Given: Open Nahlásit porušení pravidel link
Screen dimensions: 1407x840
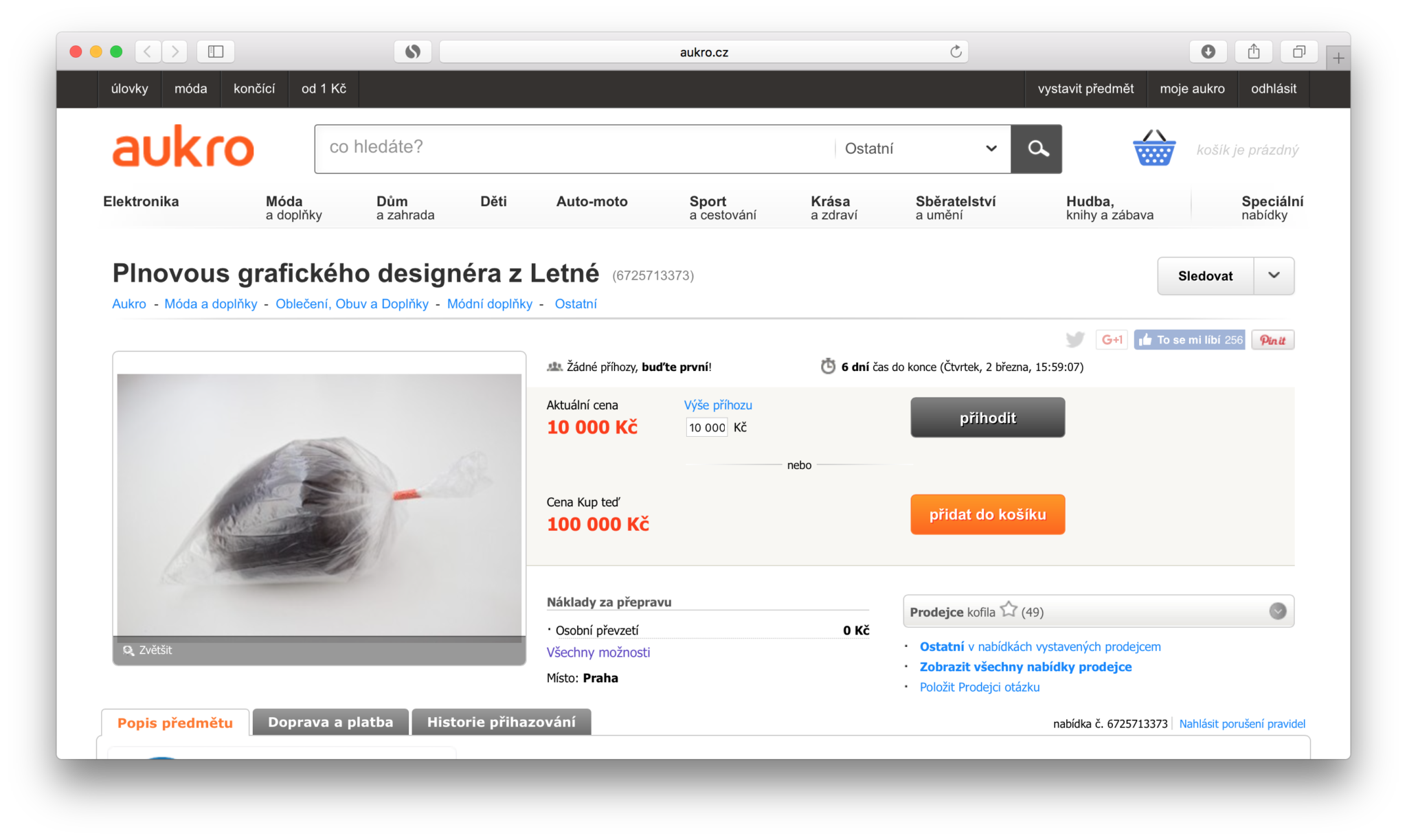Looking at the screenshot, I should coord(1241,723).
